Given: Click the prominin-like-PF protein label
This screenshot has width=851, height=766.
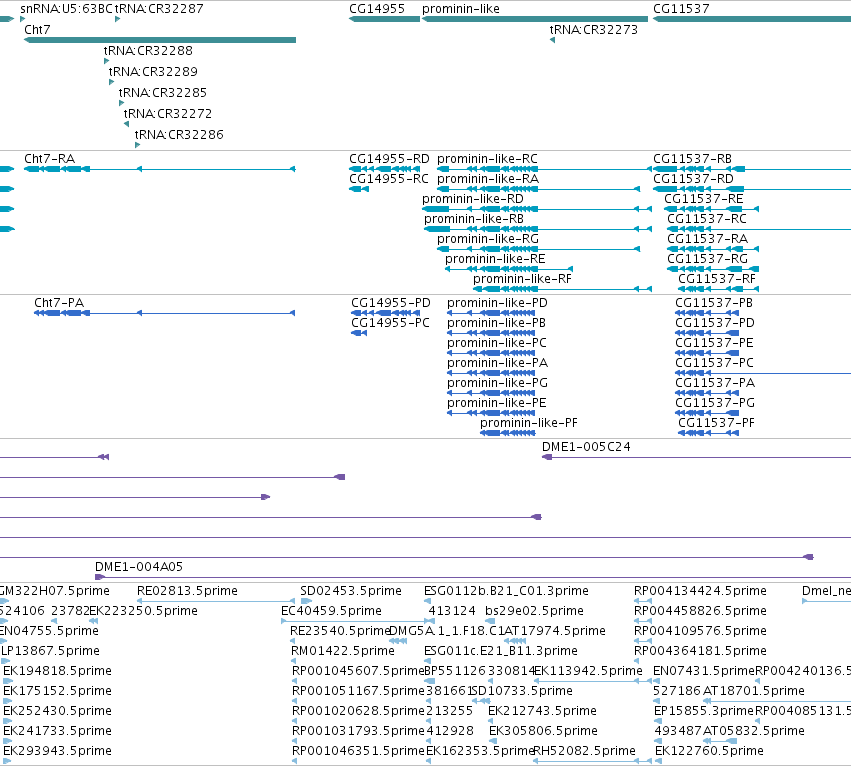Looking at the screenshot, I should [529, 423].
